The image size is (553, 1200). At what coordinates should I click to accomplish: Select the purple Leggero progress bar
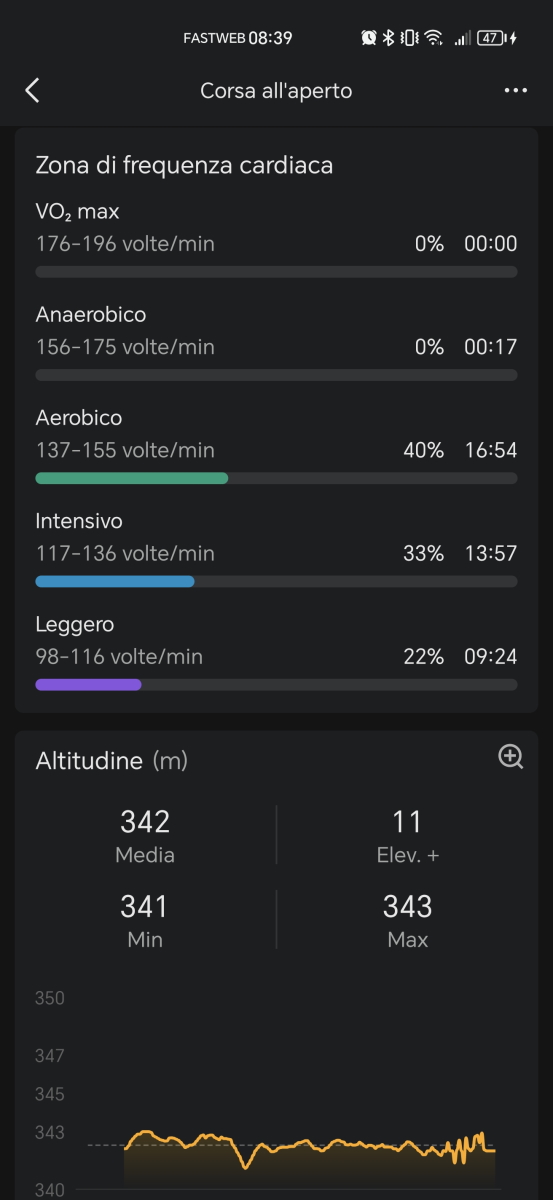point(88,685)
